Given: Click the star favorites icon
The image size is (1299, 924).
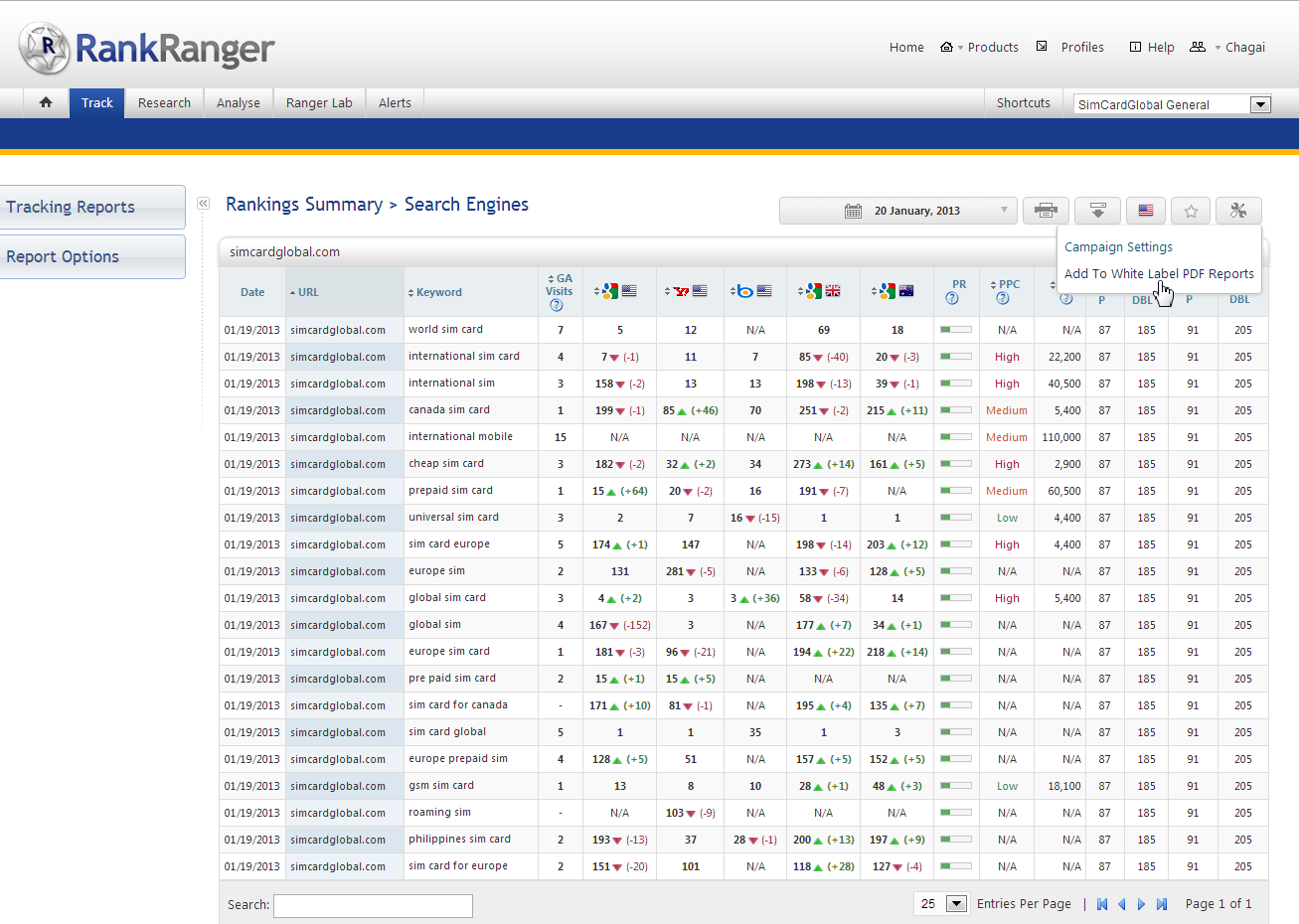Looking at the screenshot, I should click(x=1191, y=211).
